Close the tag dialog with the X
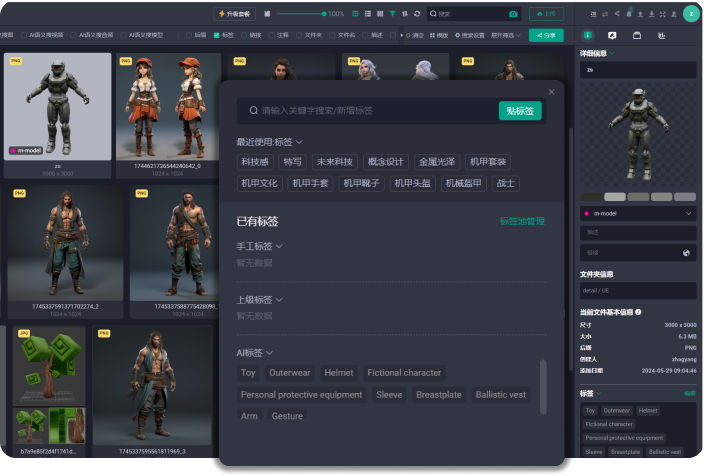Image resolution: width=704 pixels, height=476 pixels. [x=551, y=92]
